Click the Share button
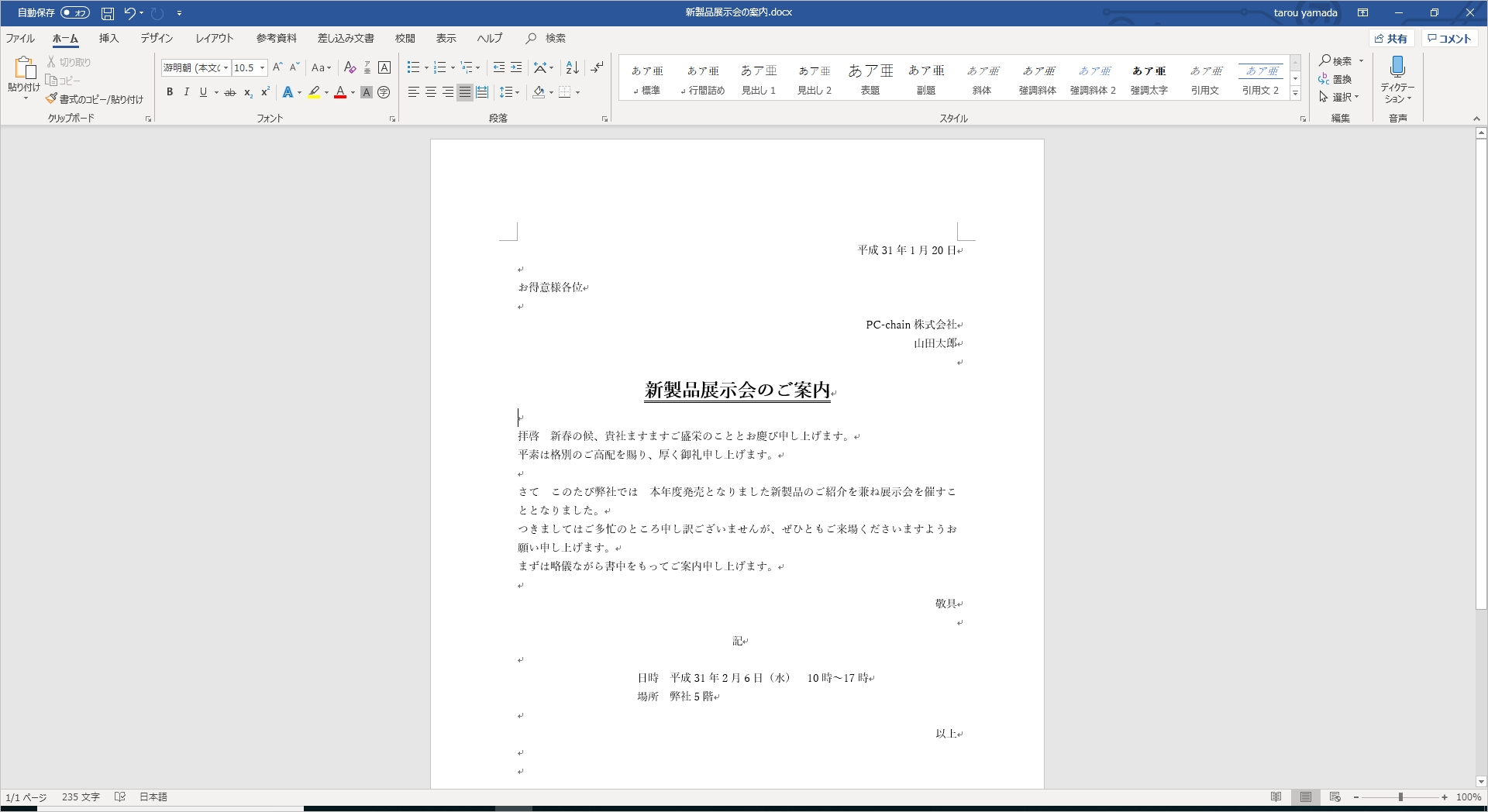This screenshot has height=812, width=1488. 1391,38
